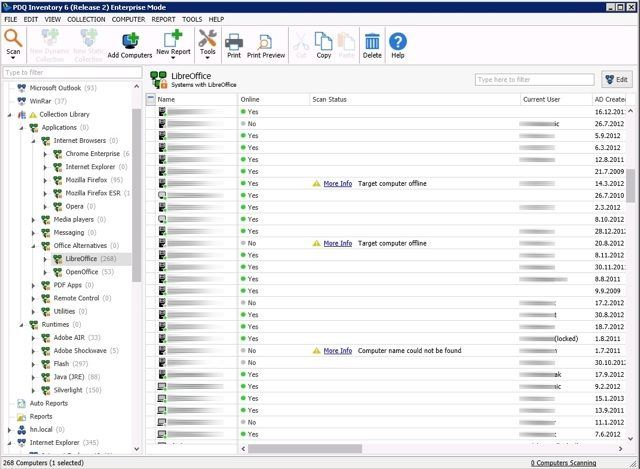Click the Cut scissors icon
This screenshot has width=640, height=469.
pyautogui.click(x=301, y=41)
